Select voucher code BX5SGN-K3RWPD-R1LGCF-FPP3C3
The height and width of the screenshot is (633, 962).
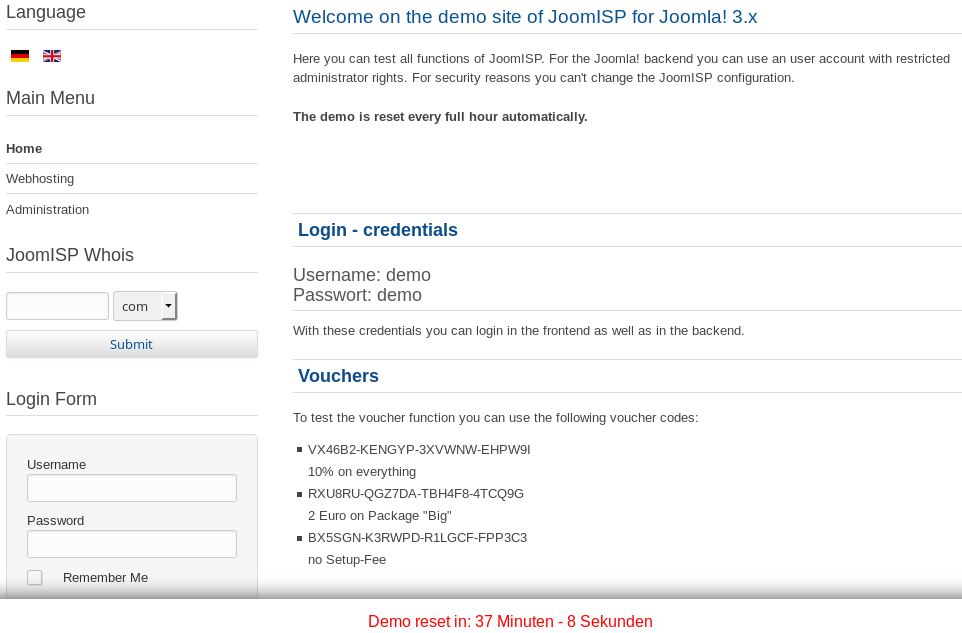coord(417,538)
